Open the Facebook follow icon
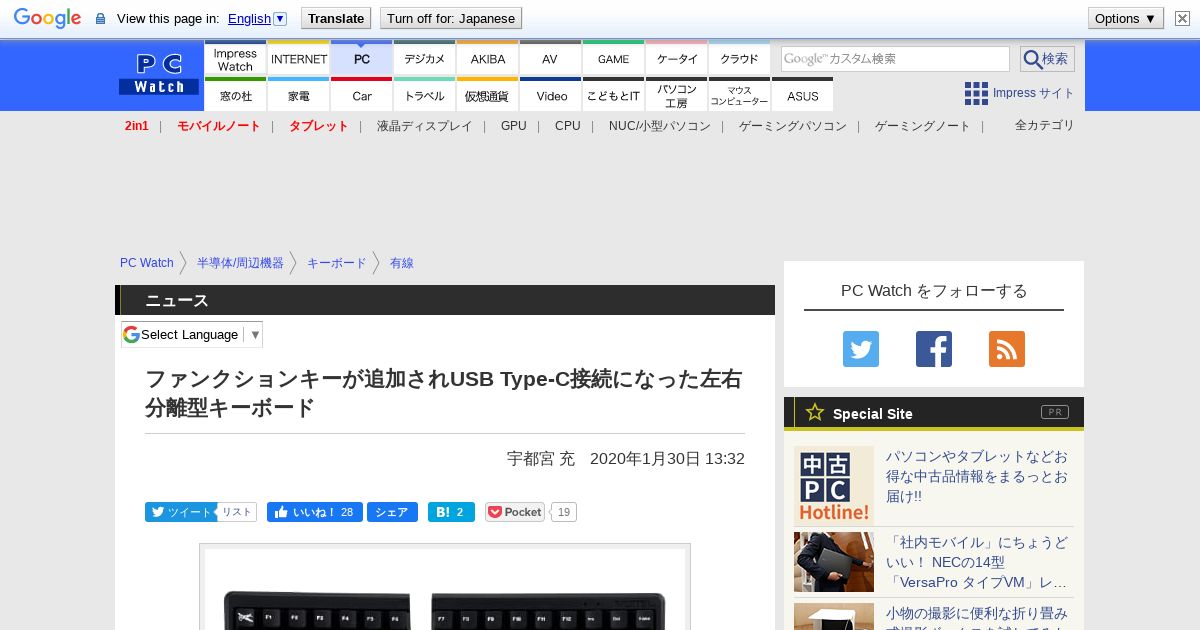 [x=934, y=349]
